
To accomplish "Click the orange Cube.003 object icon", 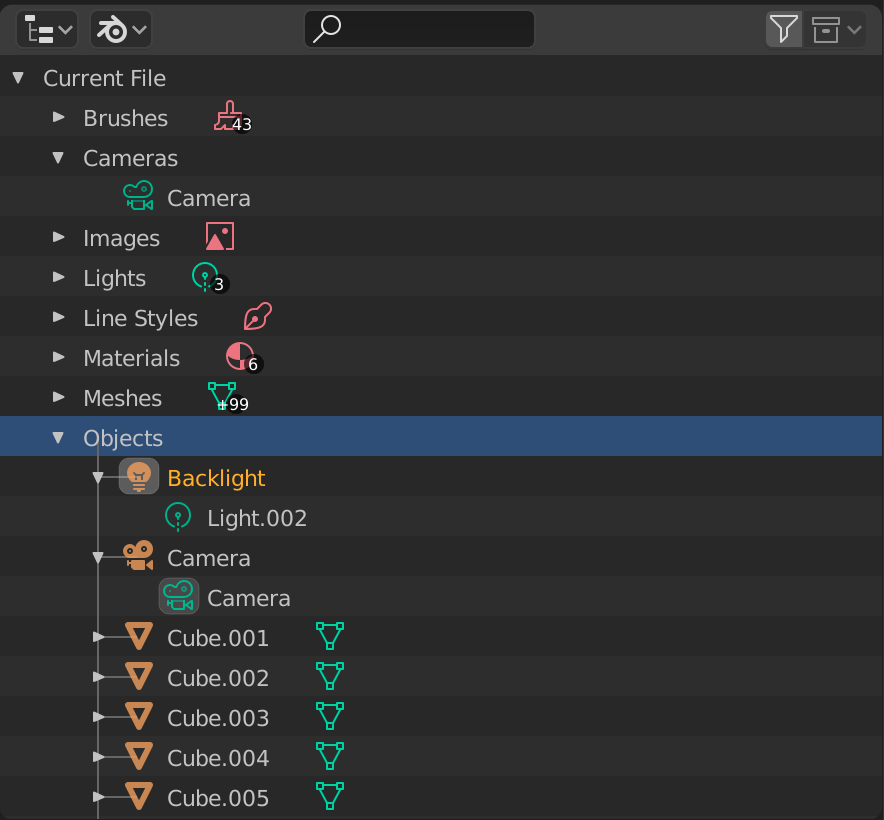I will pos(139,717).
